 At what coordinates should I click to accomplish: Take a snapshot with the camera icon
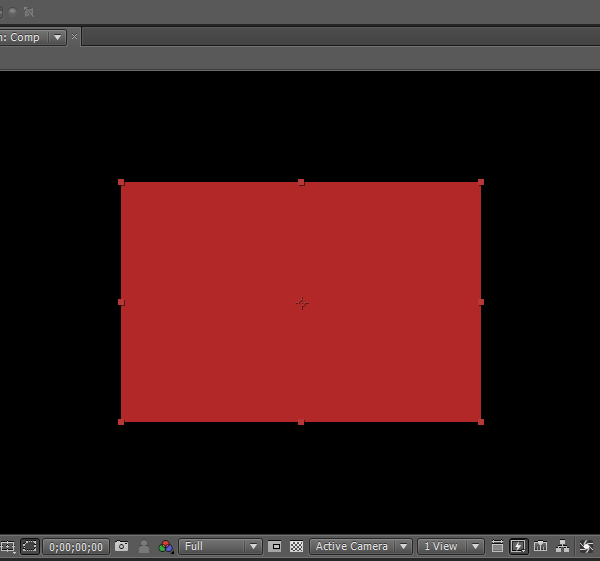click(x=122, y=546)
